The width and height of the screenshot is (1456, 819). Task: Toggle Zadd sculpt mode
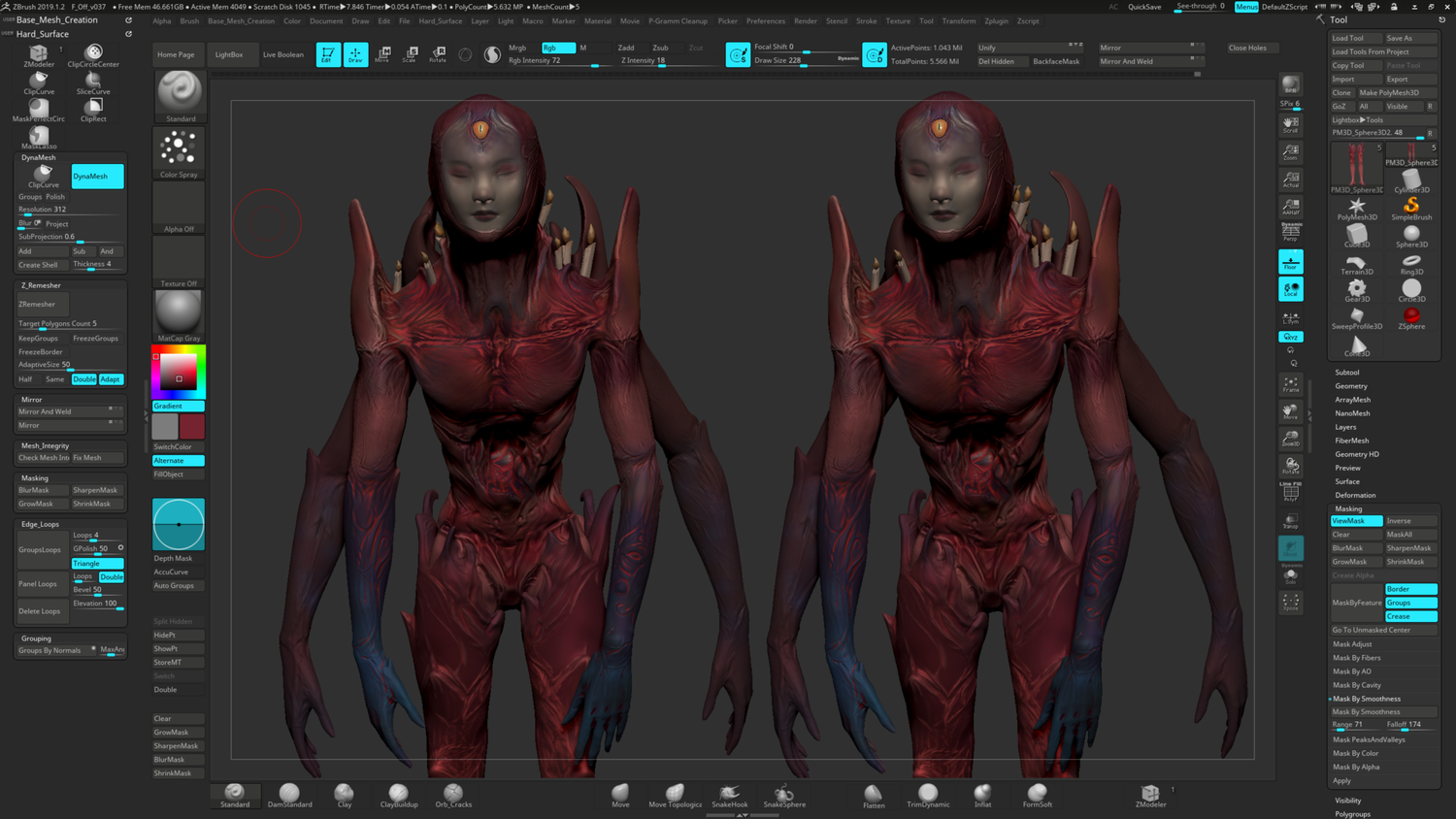626,48
